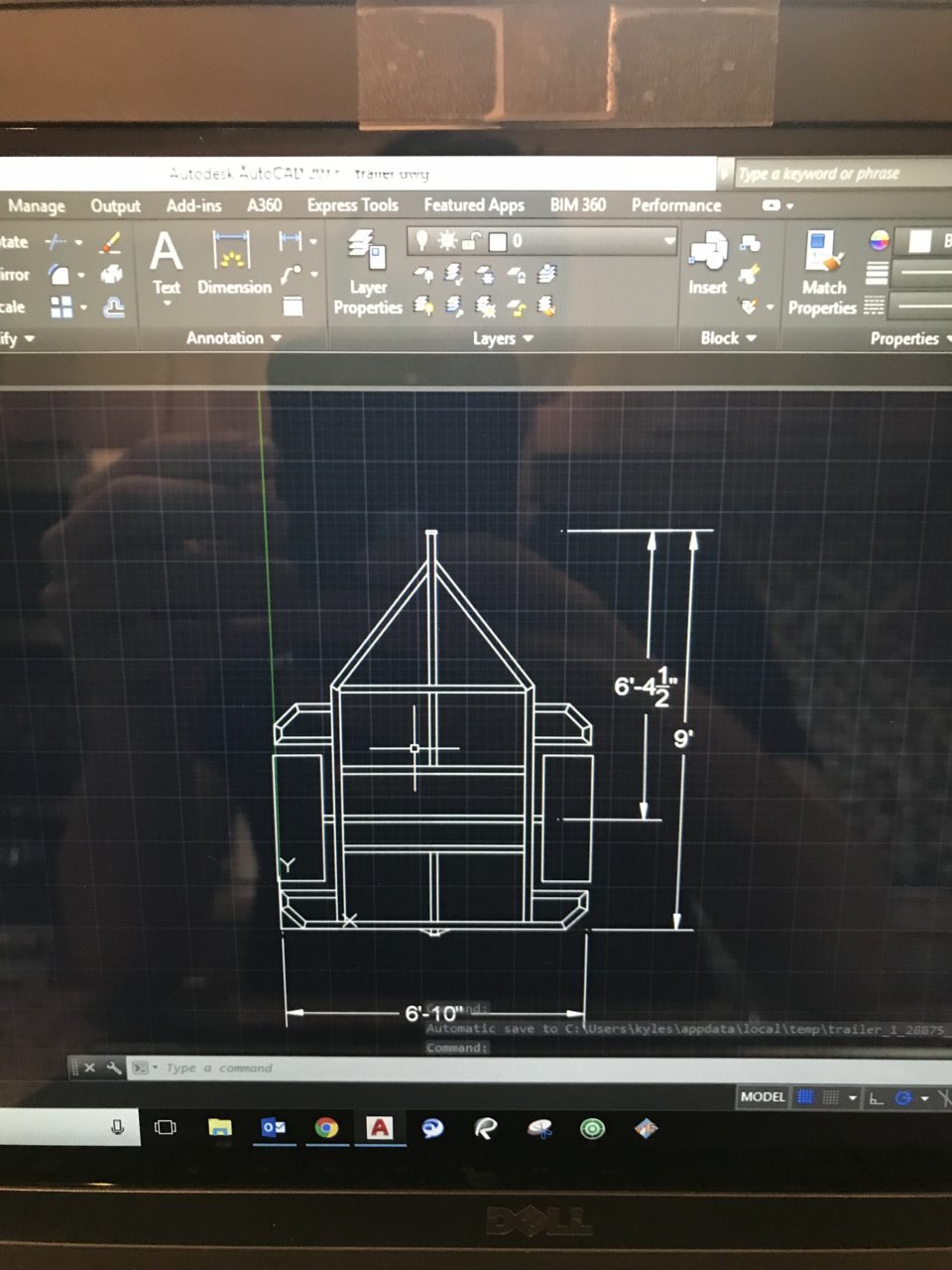Click the Linear dimension icon
The width and height of the screenshot is (952, 1270).
[x=290, y=240]
